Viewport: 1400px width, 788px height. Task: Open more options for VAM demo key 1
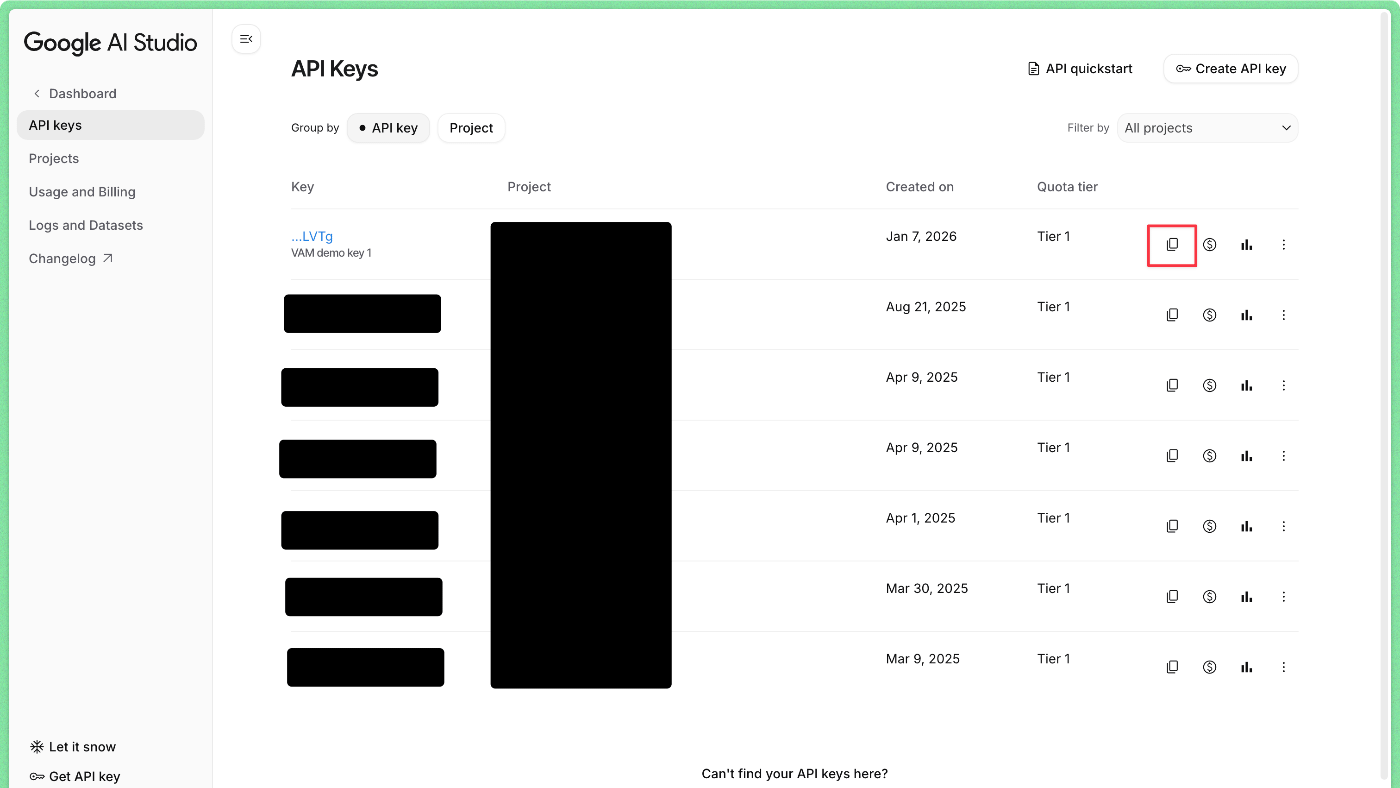(1283, 244)
